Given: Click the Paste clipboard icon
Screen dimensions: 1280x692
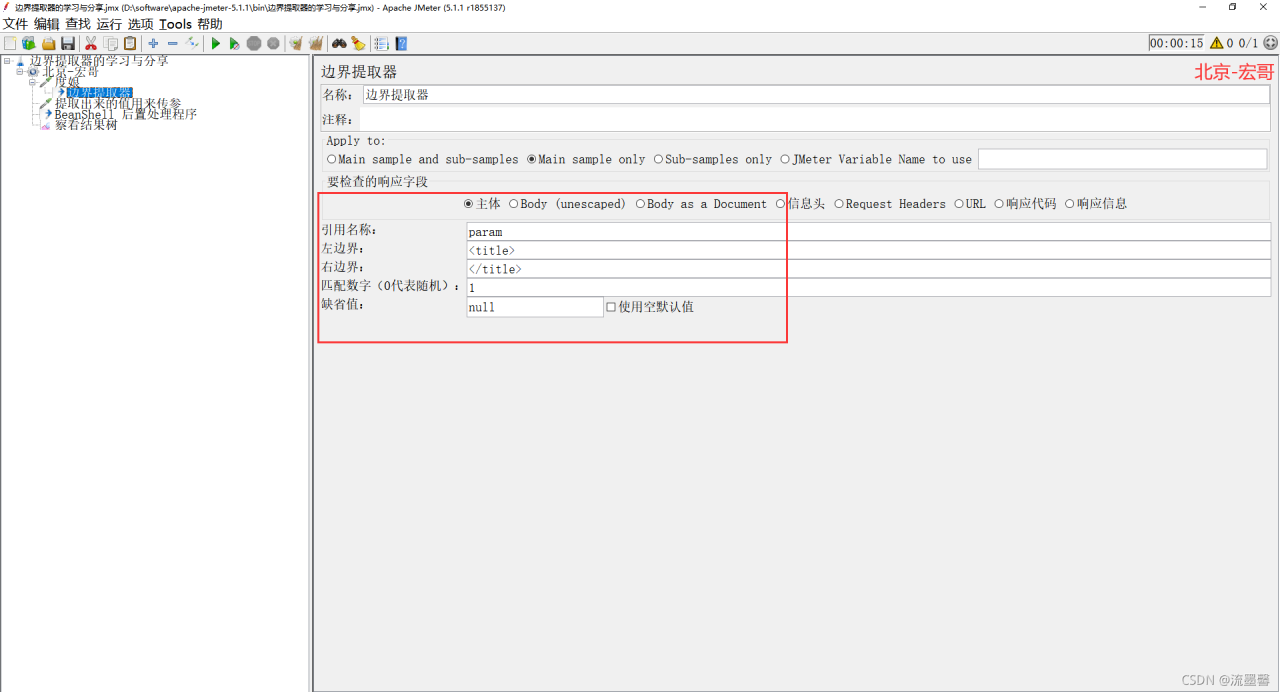Looking at the screenshot, I should point(130,43).
